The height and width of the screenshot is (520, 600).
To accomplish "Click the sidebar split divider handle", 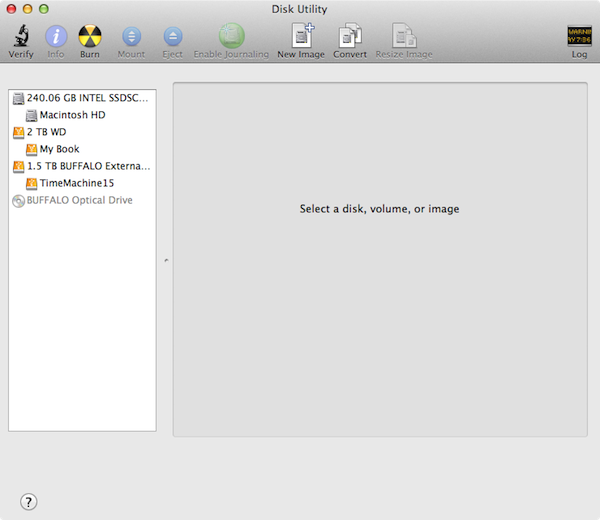I will click(x=166, y=260).
